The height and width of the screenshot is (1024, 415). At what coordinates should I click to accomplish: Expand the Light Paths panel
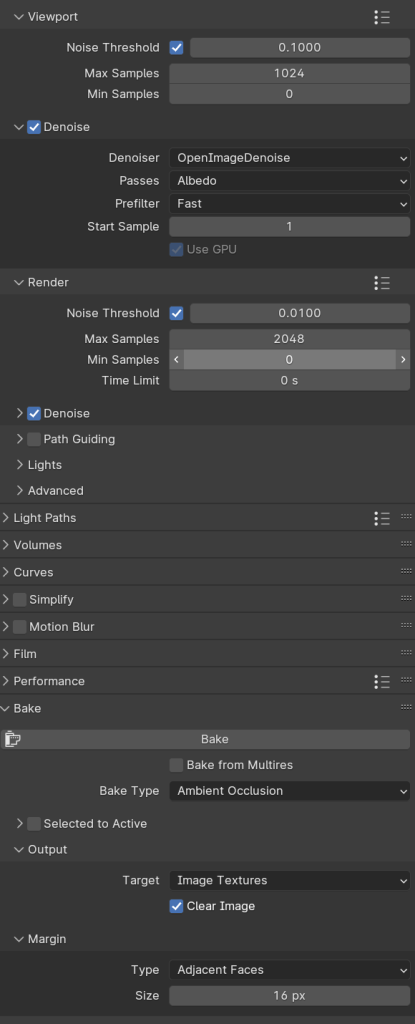[x=44, y=518]
